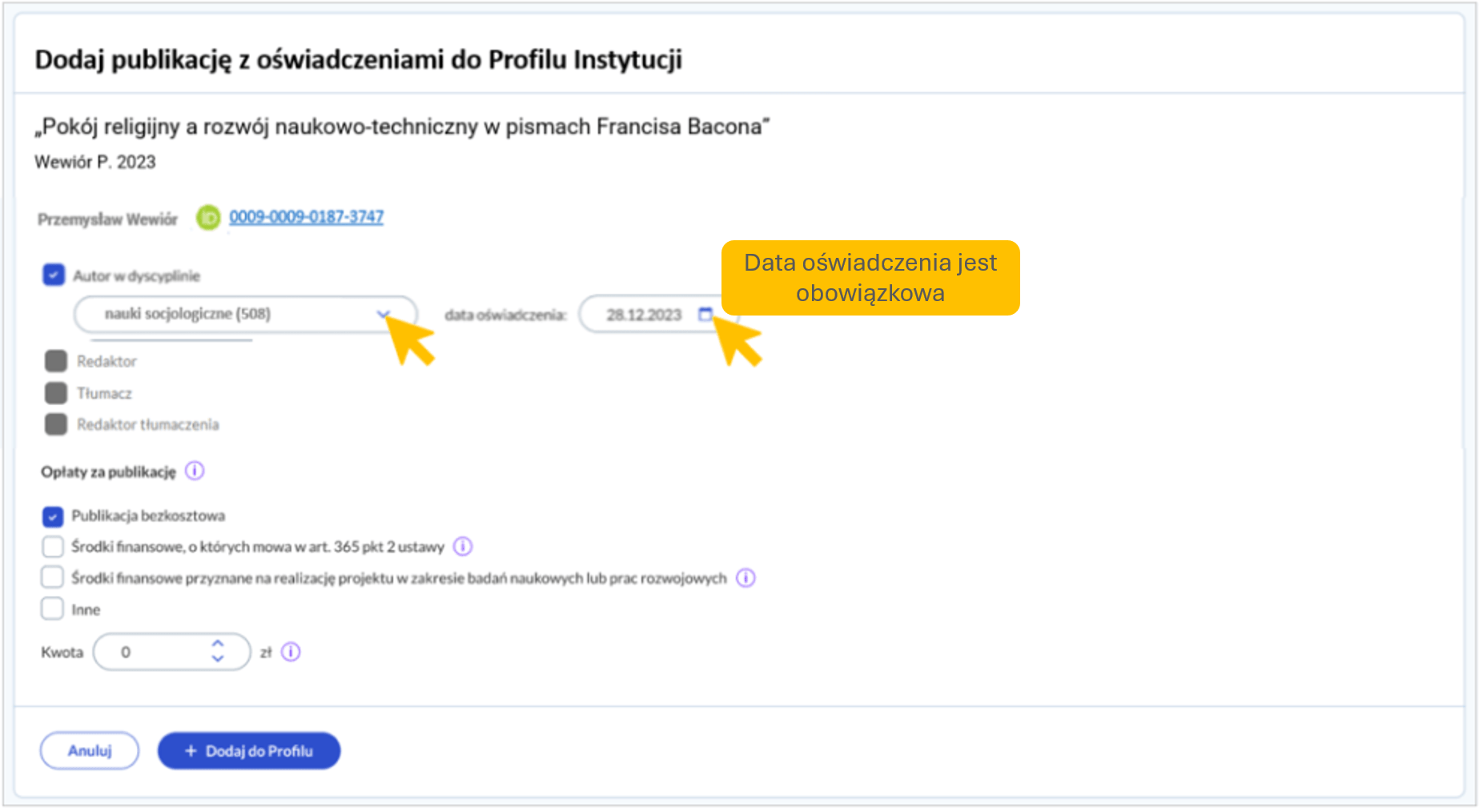Uncheck the Autor w dyscyplinie checkbox
Viewport: 1479px width, 812px height.
(54, 275)
